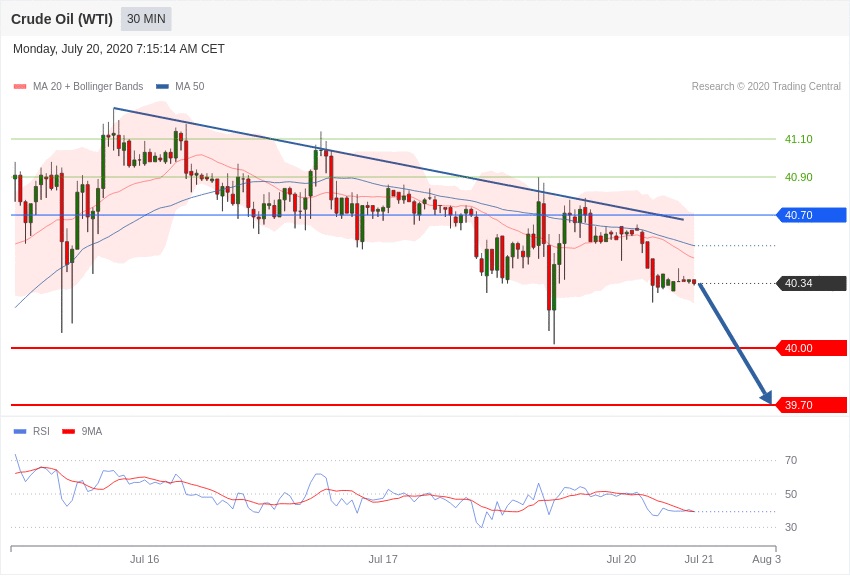Image resolution: width=850 pixels, height=576 pixels.
Task: Click the Aug 3 date label
Action: pyautogui.click(x=766, y=559)
